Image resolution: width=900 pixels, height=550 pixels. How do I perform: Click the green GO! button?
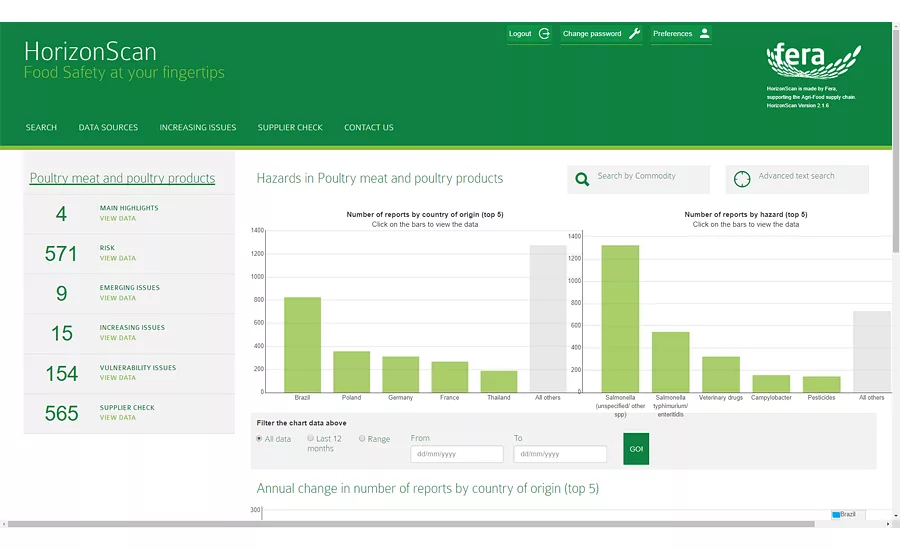636,449
